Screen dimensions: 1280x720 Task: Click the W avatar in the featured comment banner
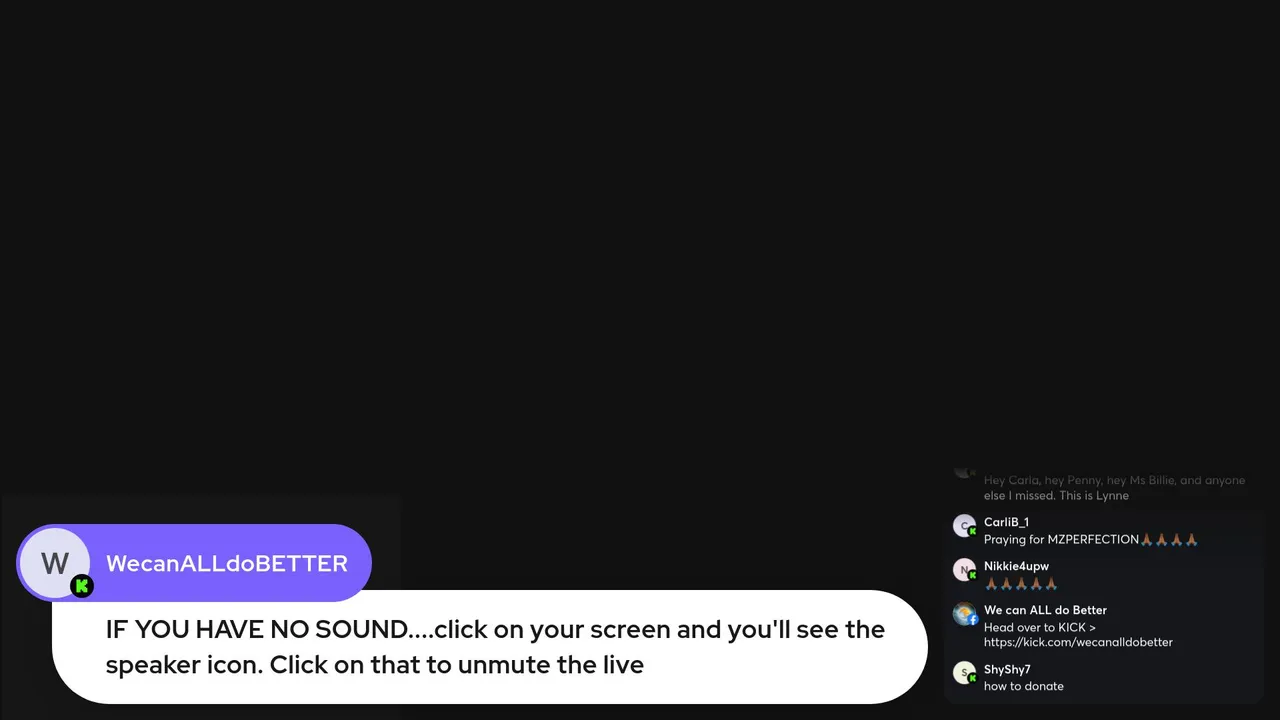pos(55,563)
